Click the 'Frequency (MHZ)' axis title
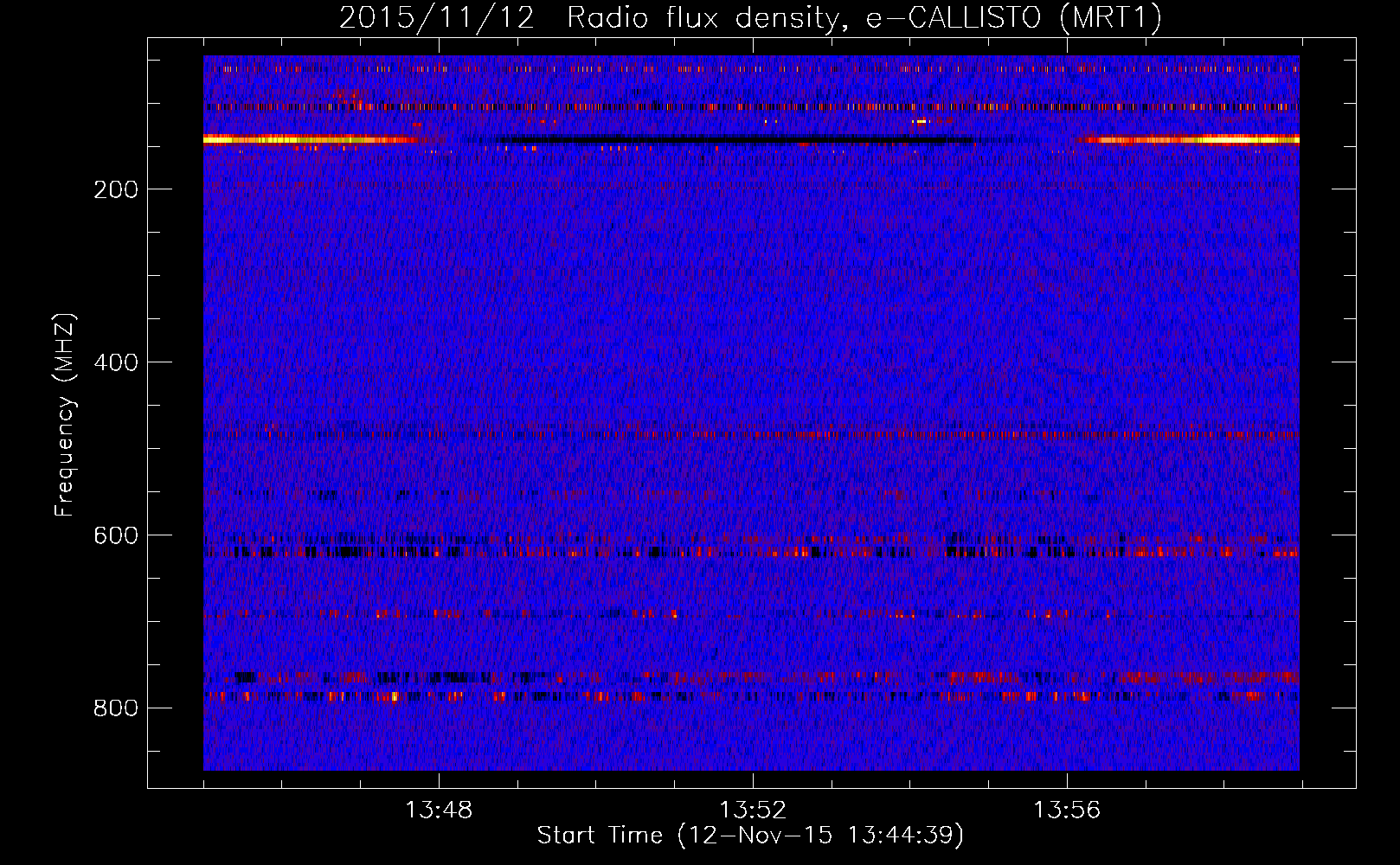The image size is (1400, 865). [65, 414]
